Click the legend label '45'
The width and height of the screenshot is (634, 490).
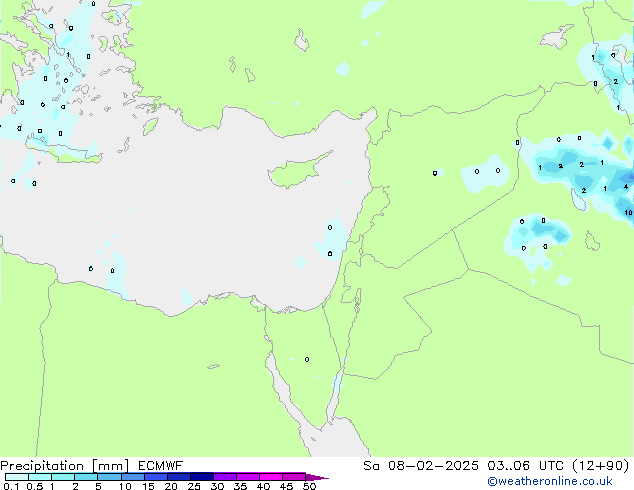click(286, 486)
